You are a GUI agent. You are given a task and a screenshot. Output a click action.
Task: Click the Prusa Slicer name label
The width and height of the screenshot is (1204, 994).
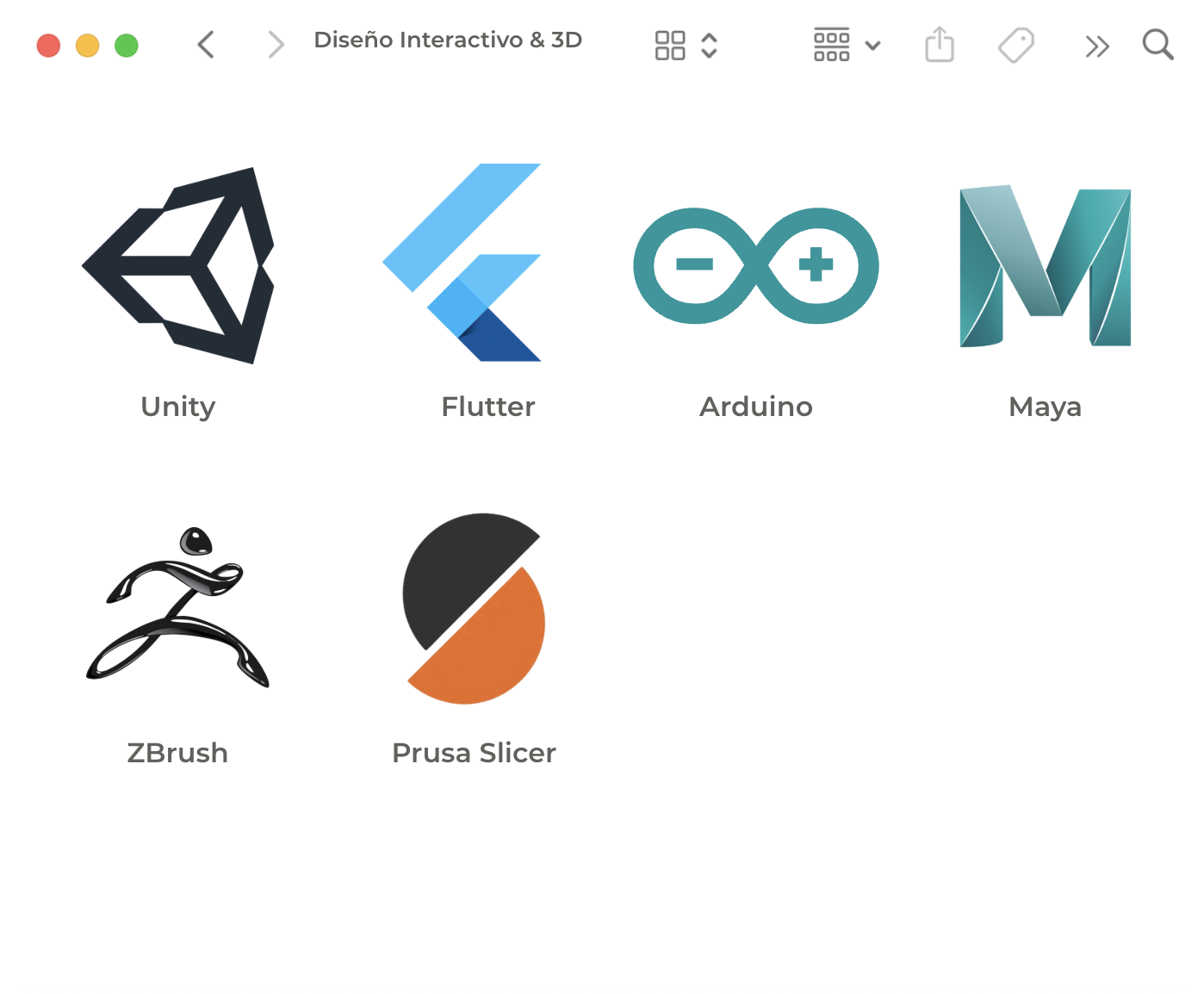tap(474, 753)
